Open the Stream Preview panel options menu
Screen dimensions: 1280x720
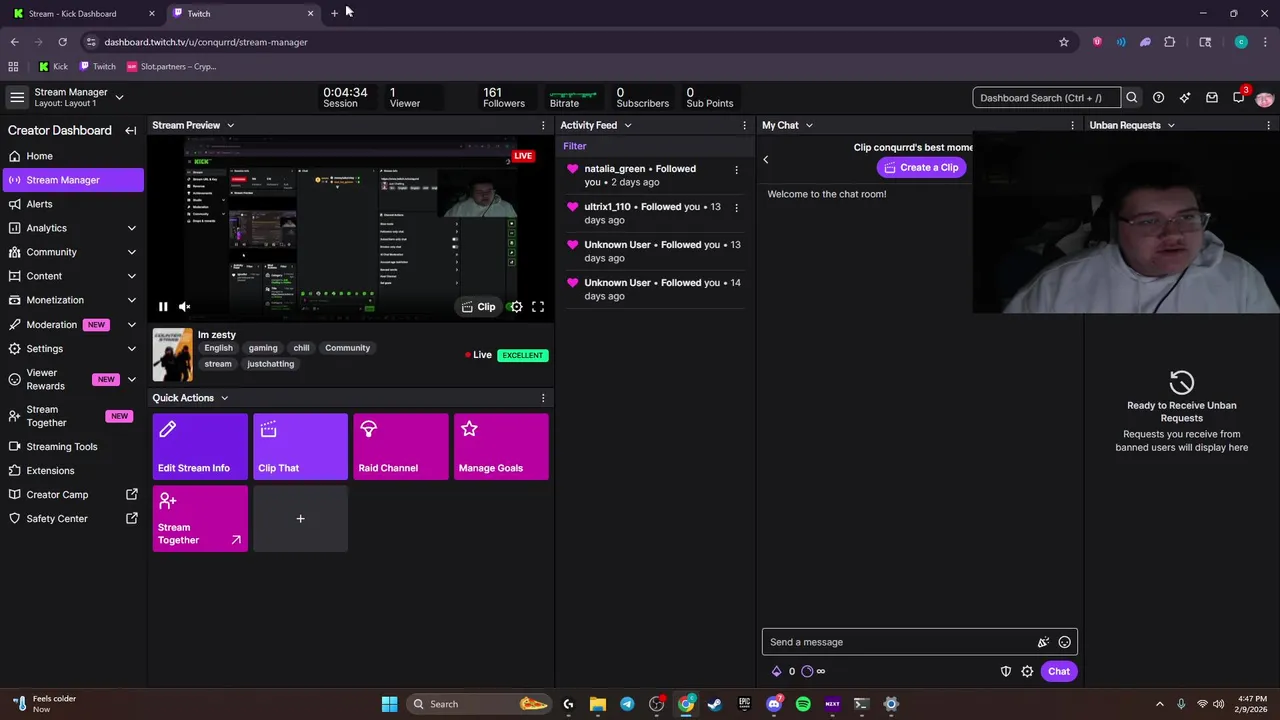[x=543, y=126]
